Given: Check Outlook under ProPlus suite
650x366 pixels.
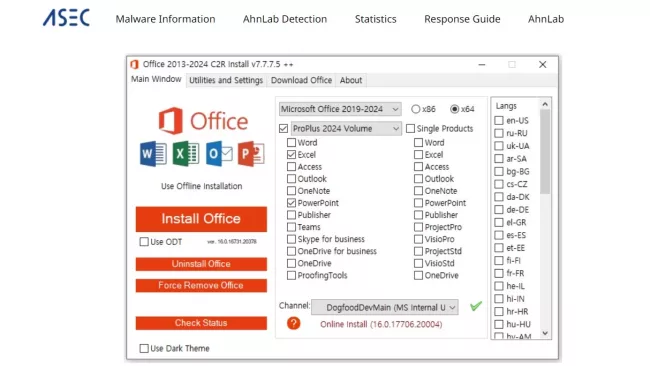Looking at the screenshot, I should tap(291, 179).
